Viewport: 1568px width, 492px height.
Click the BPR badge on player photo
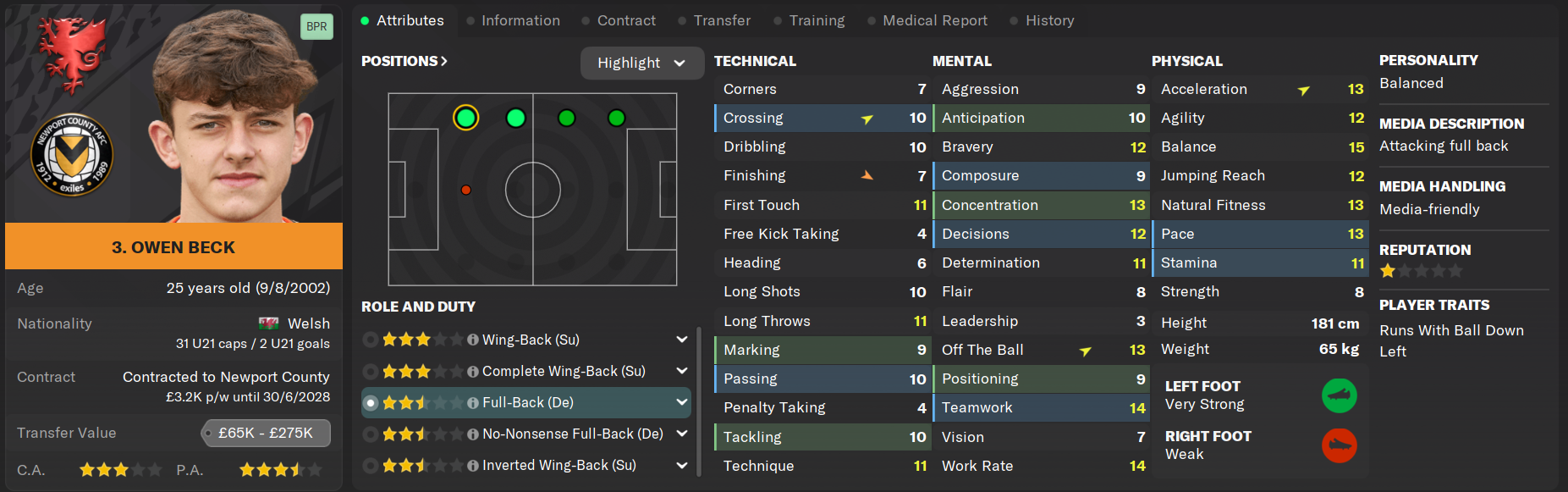click(x=316, y=26)
